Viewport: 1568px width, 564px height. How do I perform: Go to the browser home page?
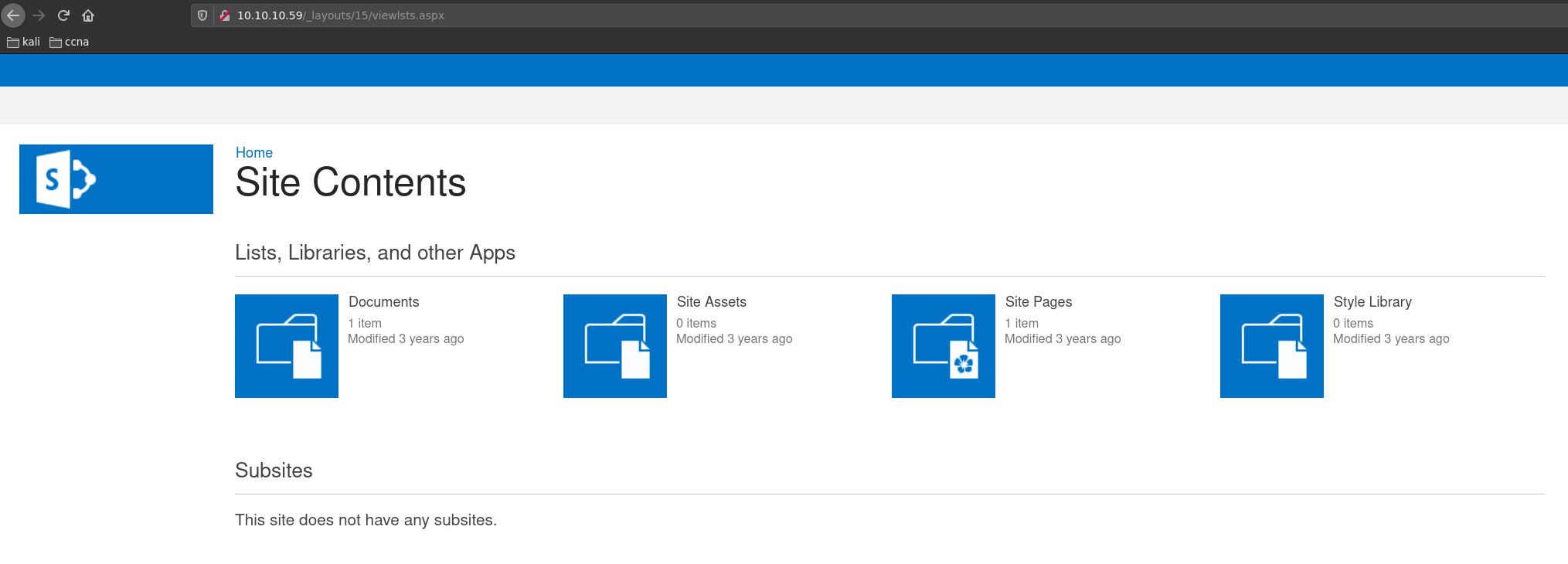coord(88,15)
